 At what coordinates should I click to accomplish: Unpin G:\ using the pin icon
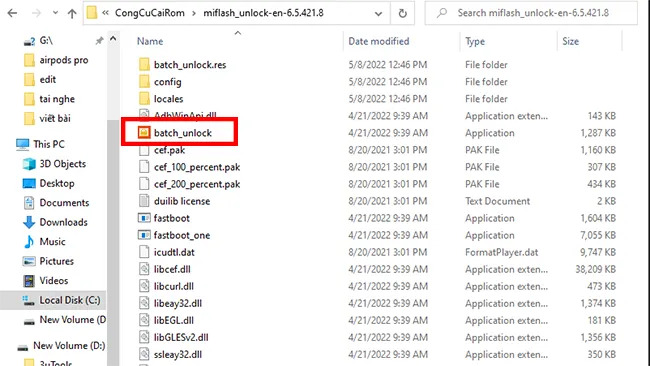pos(99,41)
